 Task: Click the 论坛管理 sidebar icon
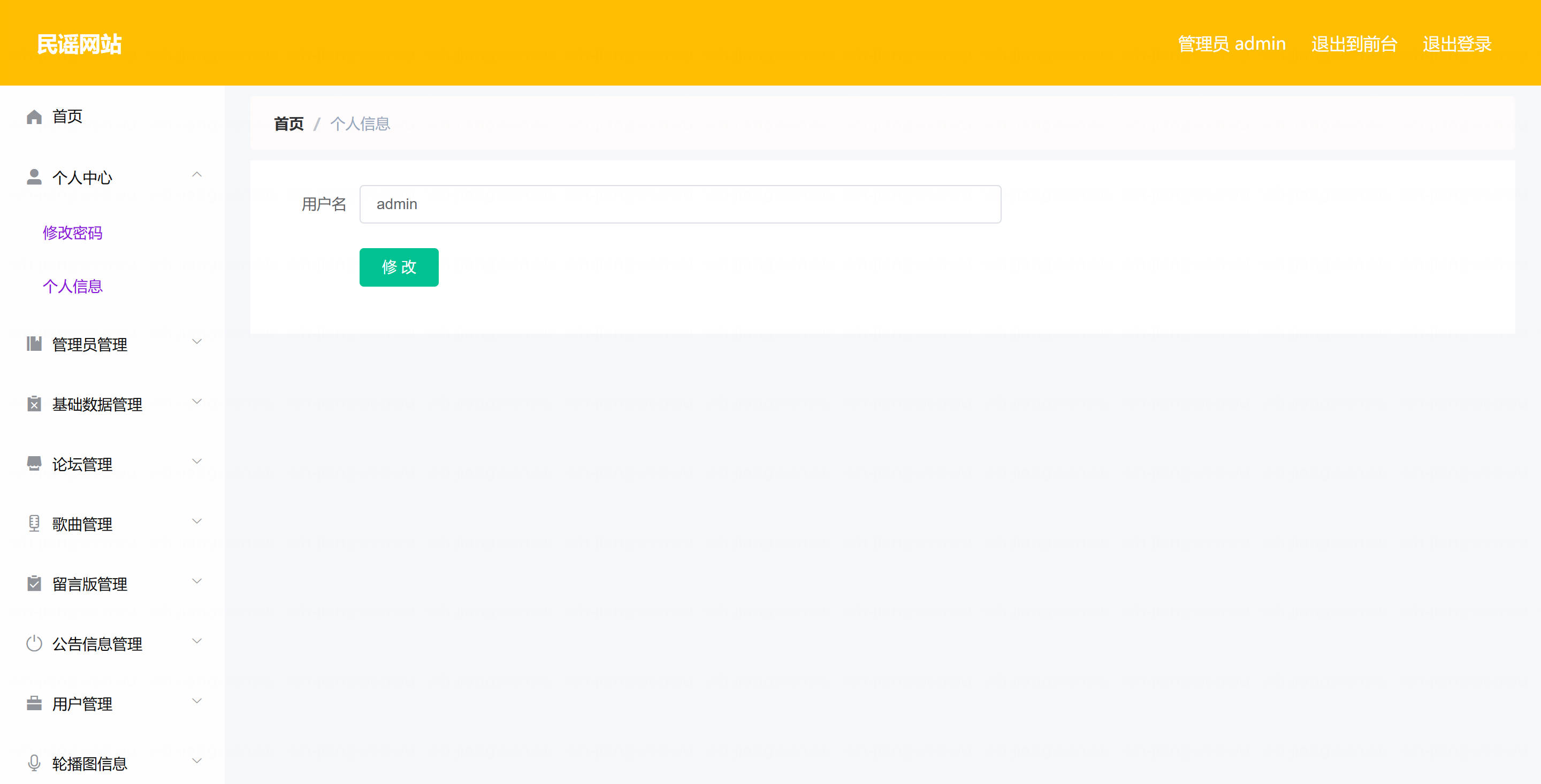[34, 464]
